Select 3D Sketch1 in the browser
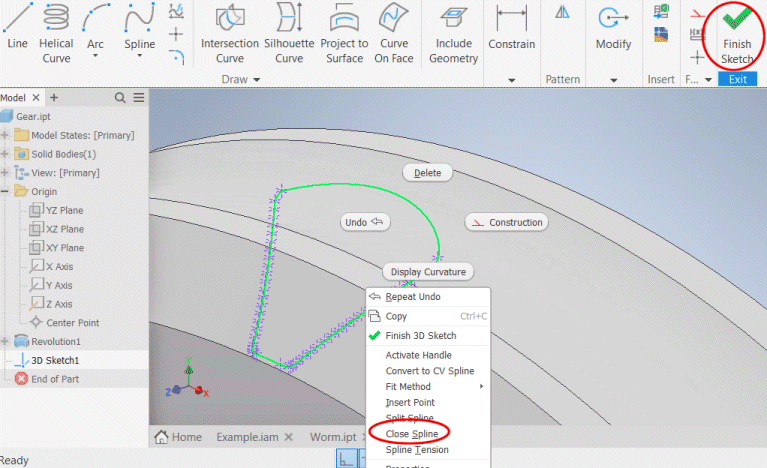 (46, 360)
